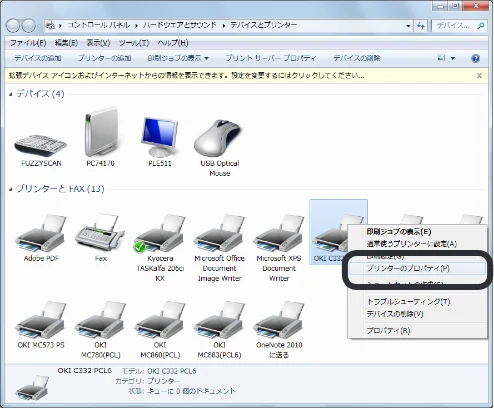Image resolution: width=494 pixels, height=409 pixels.
Task: Click the Back navigation arrow
Action: (13, 26)
